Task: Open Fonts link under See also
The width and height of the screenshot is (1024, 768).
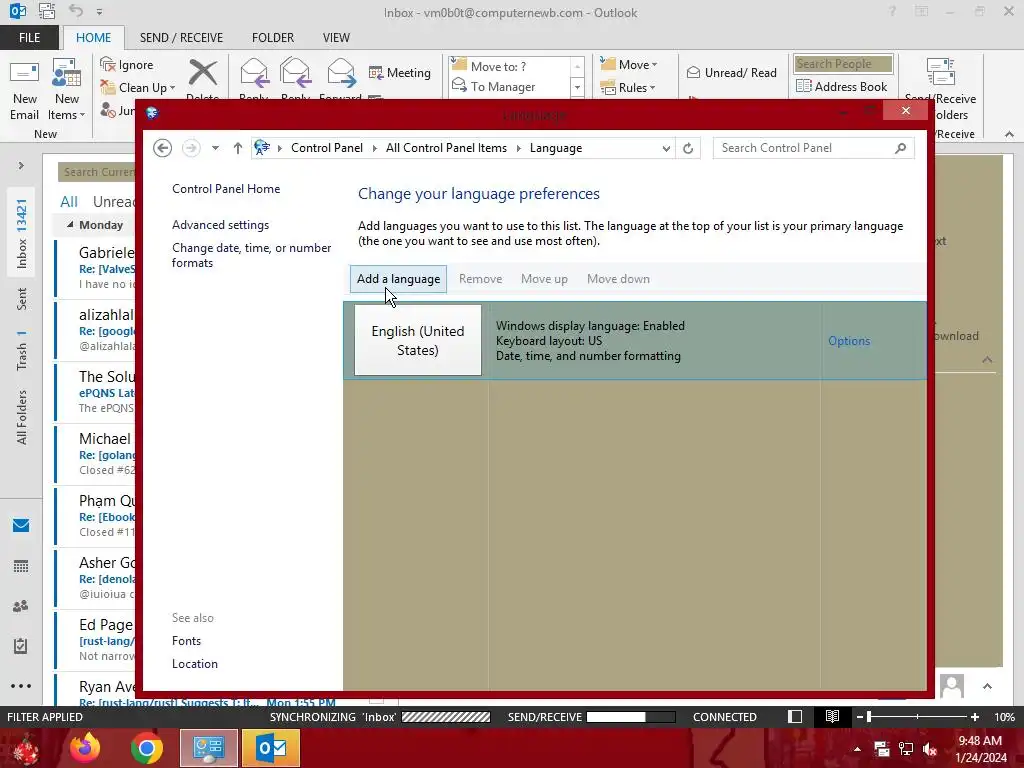Action: (x=186, y=641)
